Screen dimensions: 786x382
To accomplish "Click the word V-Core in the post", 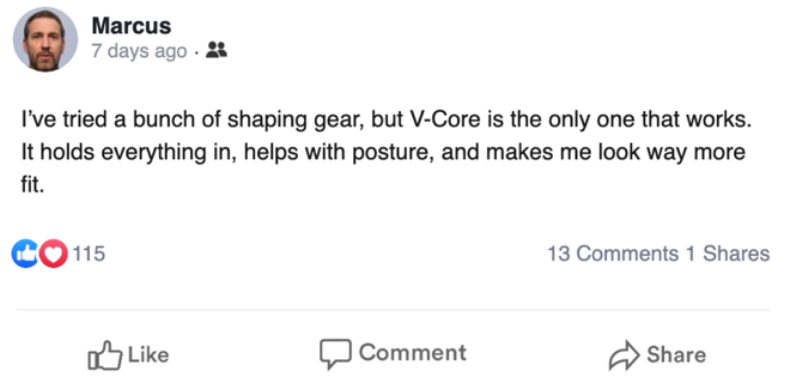I will point(432,122).
